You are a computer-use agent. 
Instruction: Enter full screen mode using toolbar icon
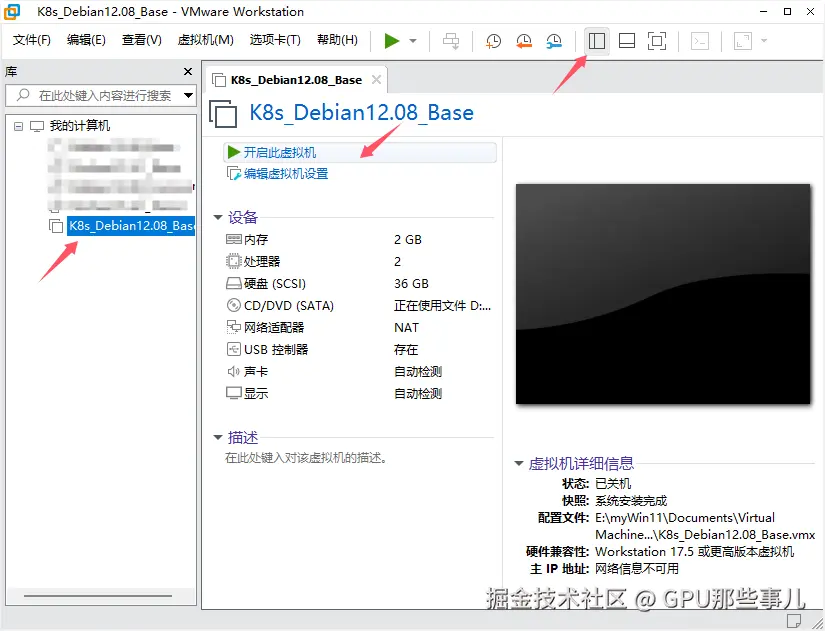(x=658, y=41)
